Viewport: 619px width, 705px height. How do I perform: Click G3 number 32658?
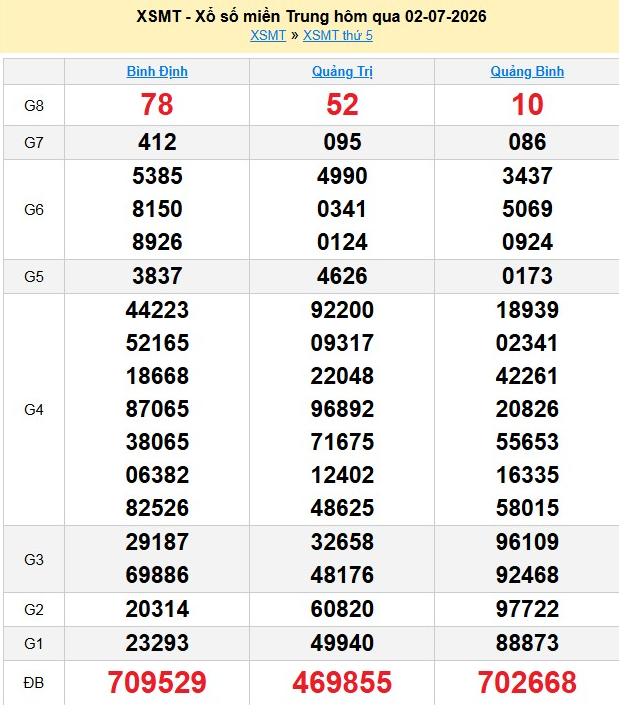pyautogui.click(x=342, y=542)
